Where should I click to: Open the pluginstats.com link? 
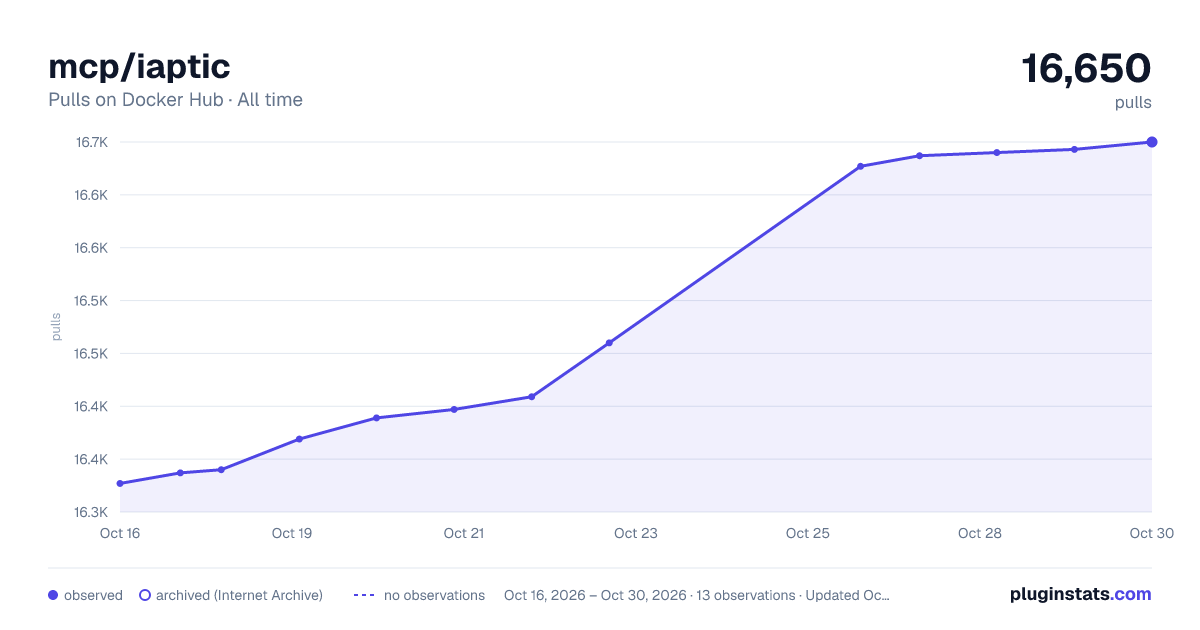[x=1081, y=594]
